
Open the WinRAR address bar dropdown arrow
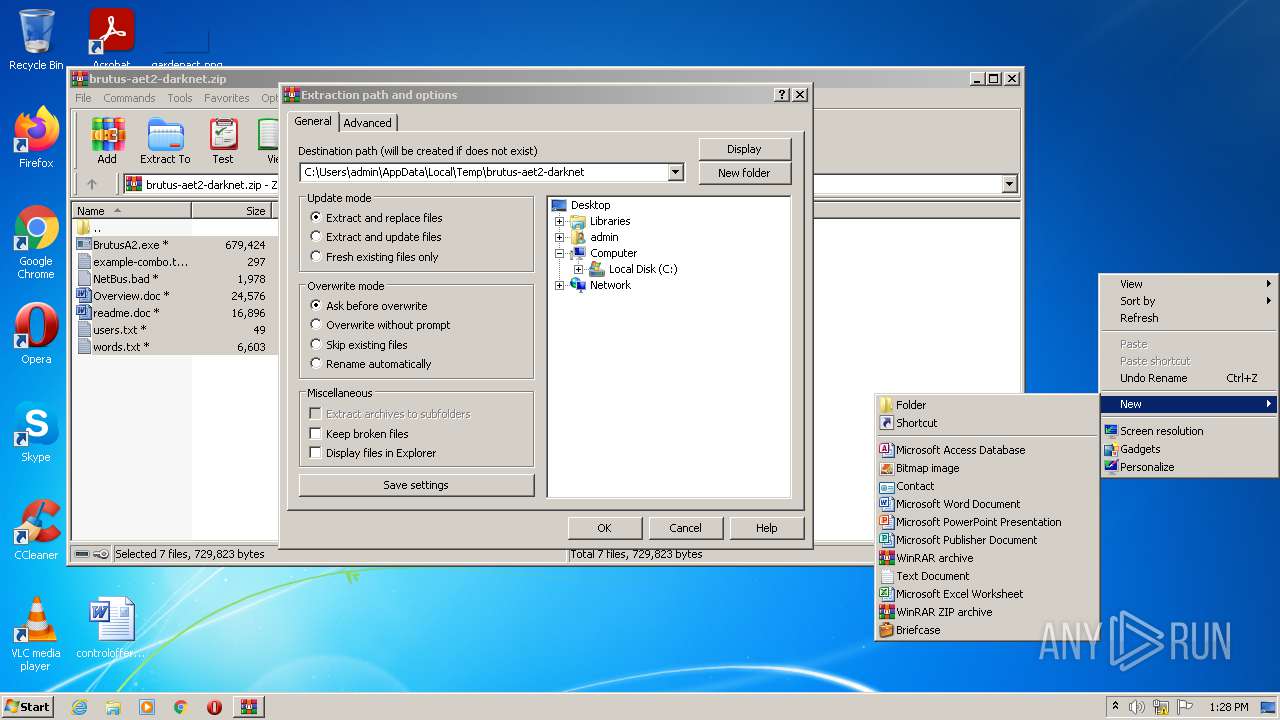(1009, 184)
